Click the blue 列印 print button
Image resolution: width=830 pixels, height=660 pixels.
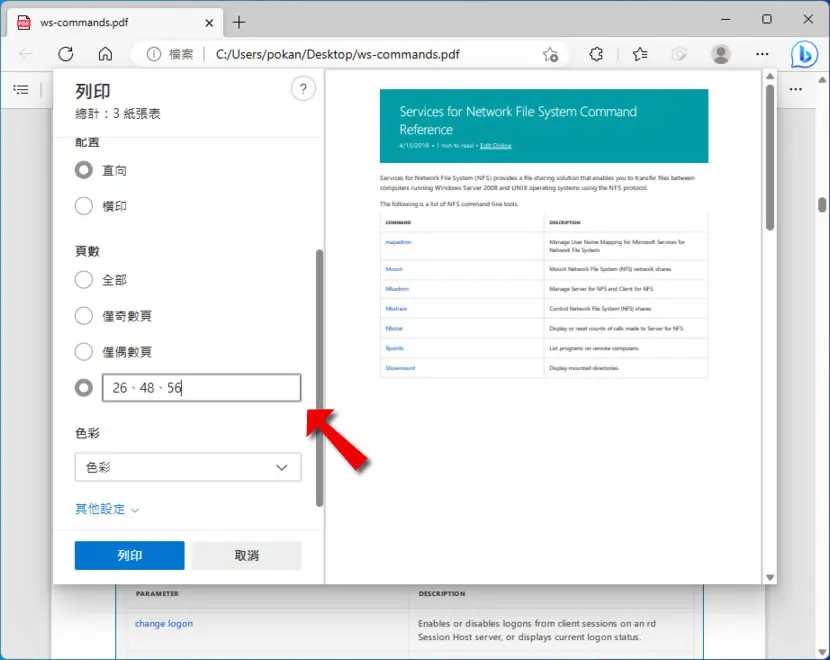[130, 555]
